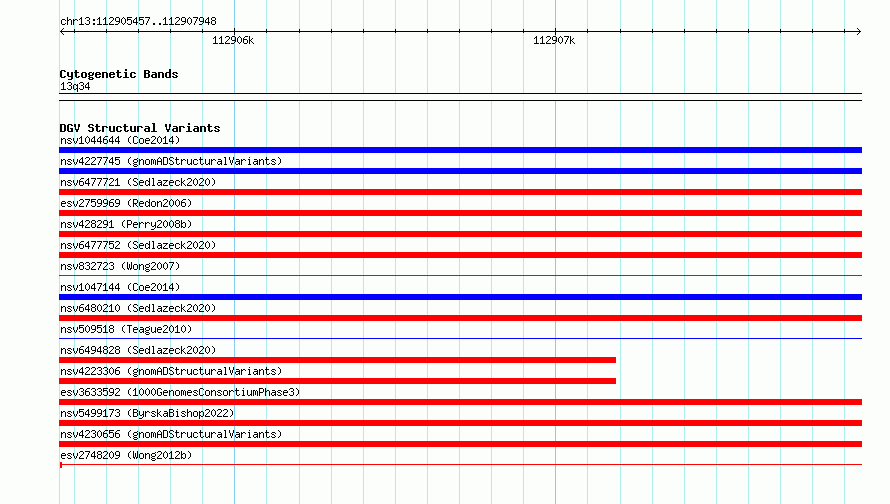
Task: Click the shorter red bar for nsv6494828
Action: click(x=337, y=360)
